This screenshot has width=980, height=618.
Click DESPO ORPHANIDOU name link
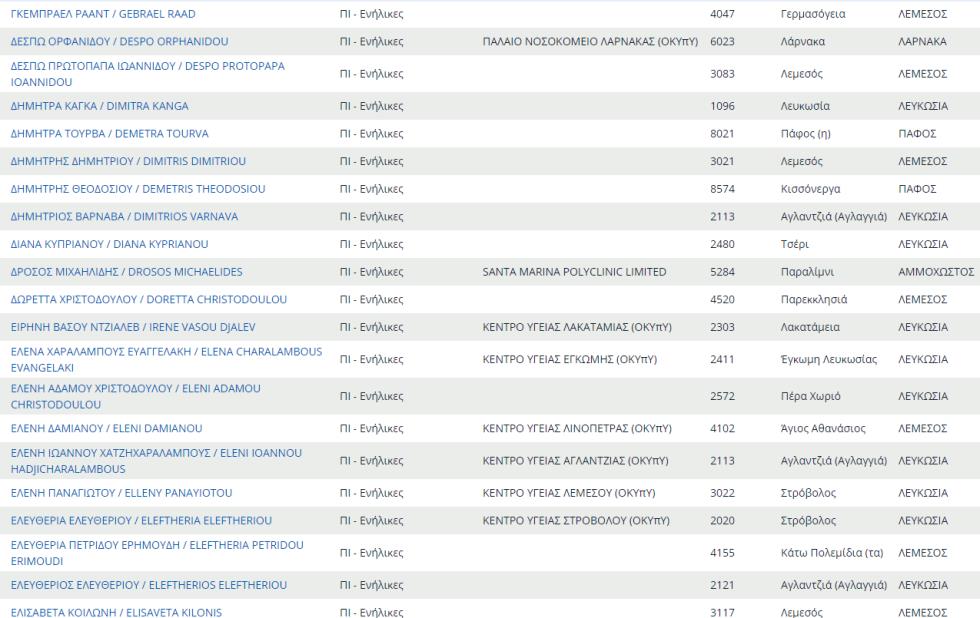point(119,42)
